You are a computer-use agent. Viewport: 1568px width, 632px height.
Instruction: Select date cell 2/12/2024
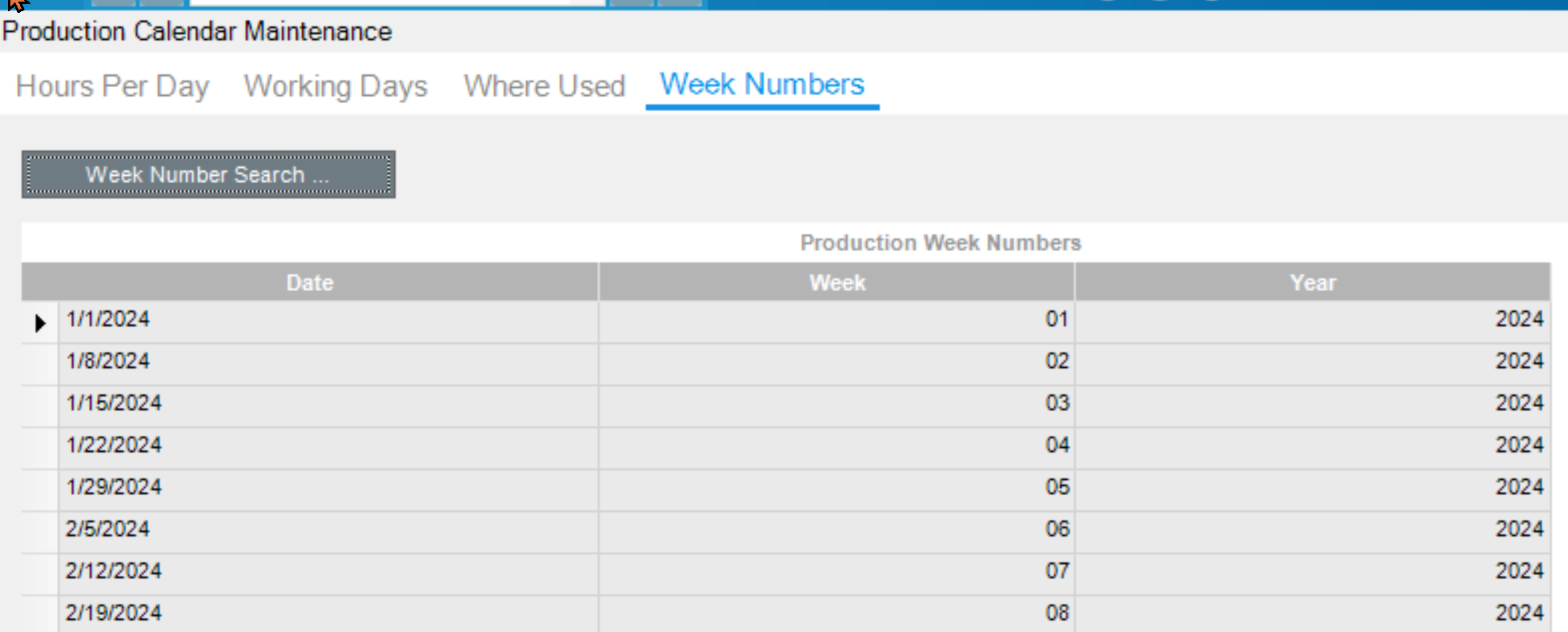pyautogui.click(x=329, y=574)
